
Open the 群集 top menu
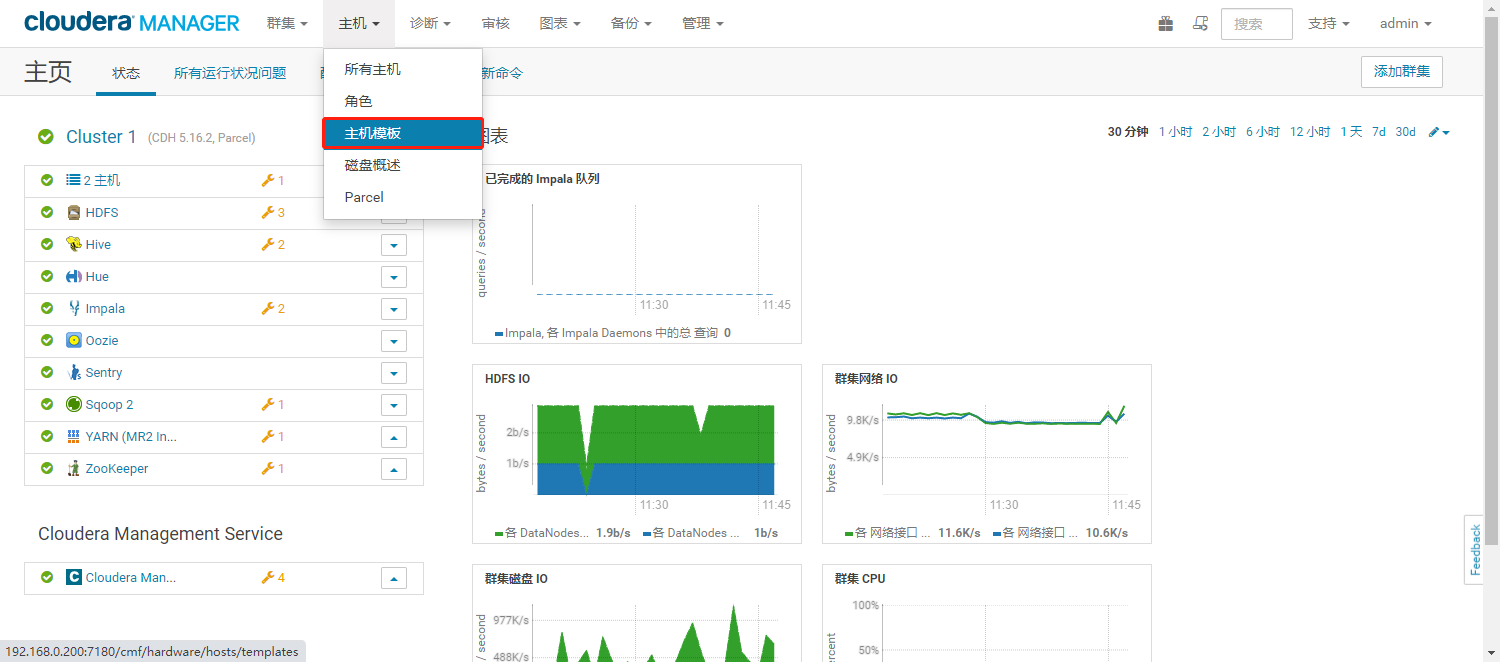coord(287,23)
